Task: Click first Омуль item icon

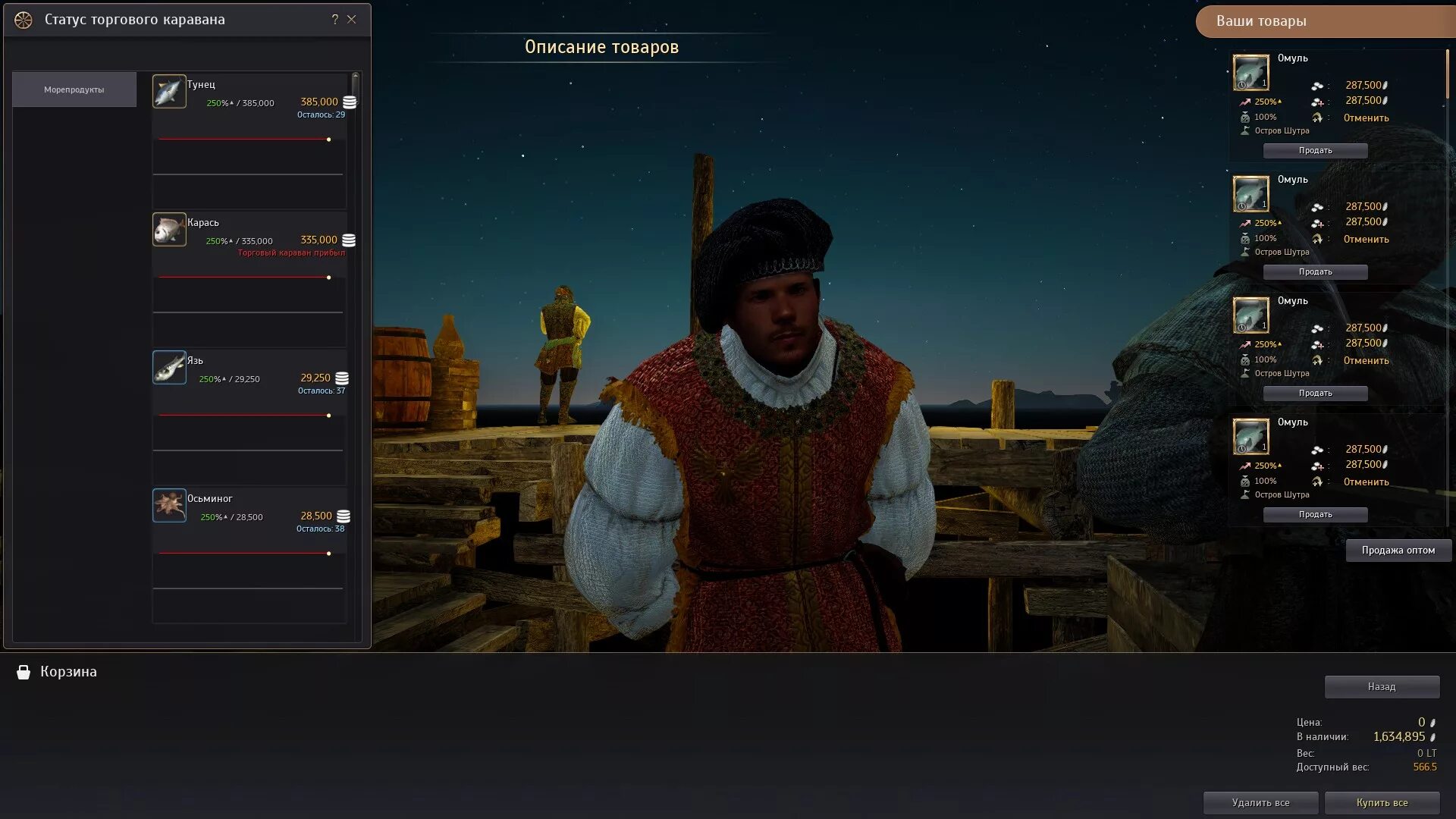Action: pos(1250,72)
